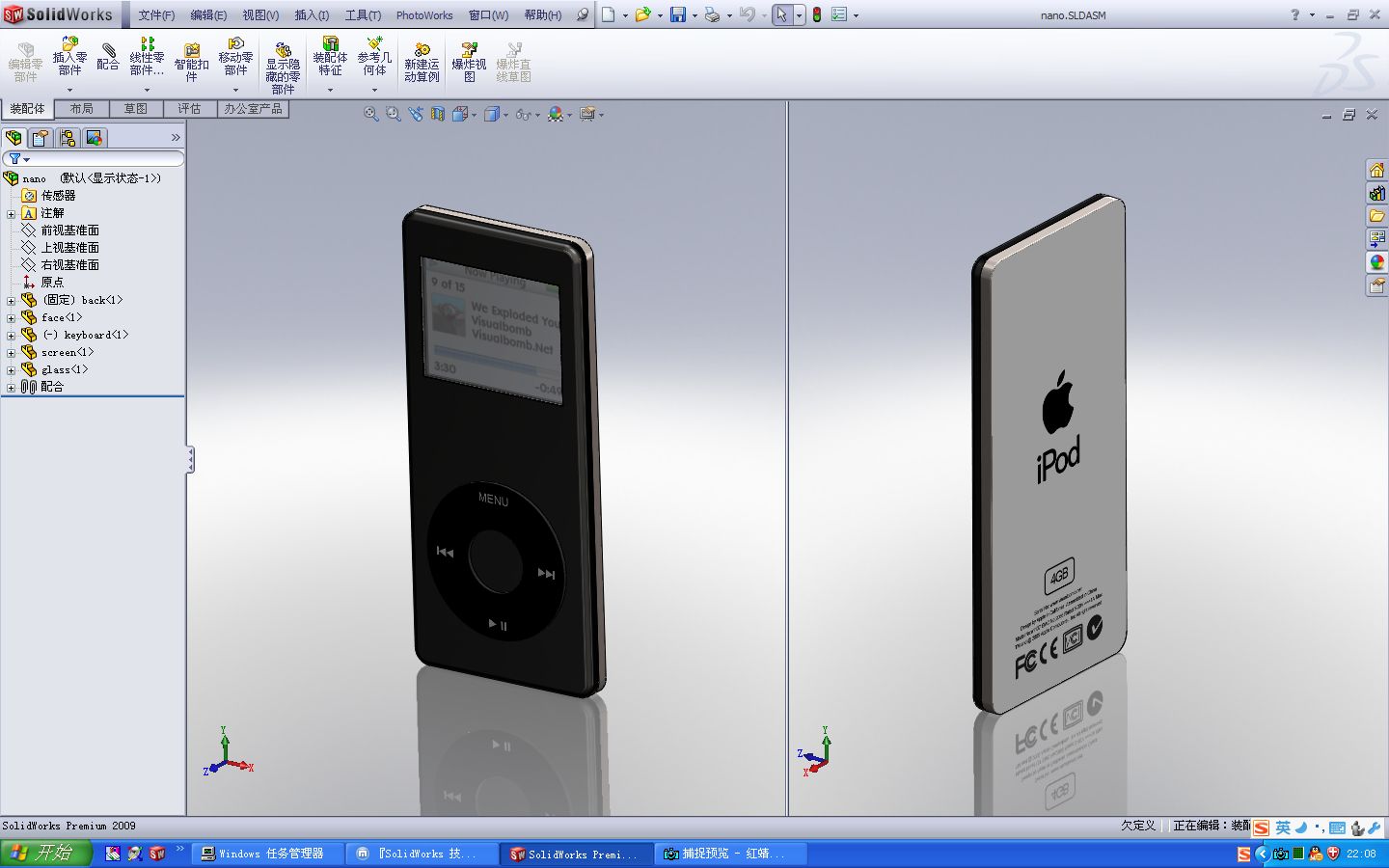
Task: Expand the glass<1> component node
Action: tap(11, 370)
